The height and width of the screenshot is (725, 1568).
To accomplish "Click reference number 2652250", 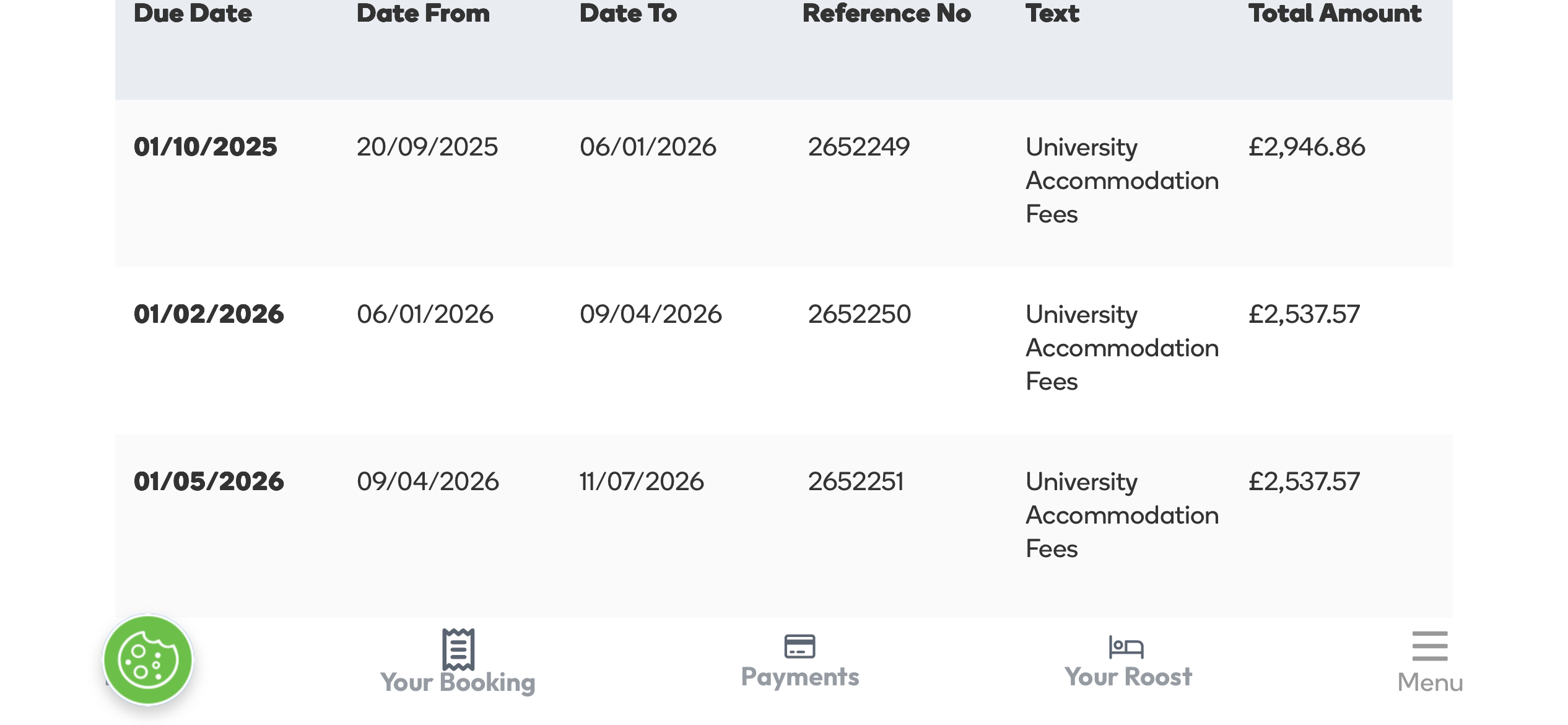I will [860, 314].
